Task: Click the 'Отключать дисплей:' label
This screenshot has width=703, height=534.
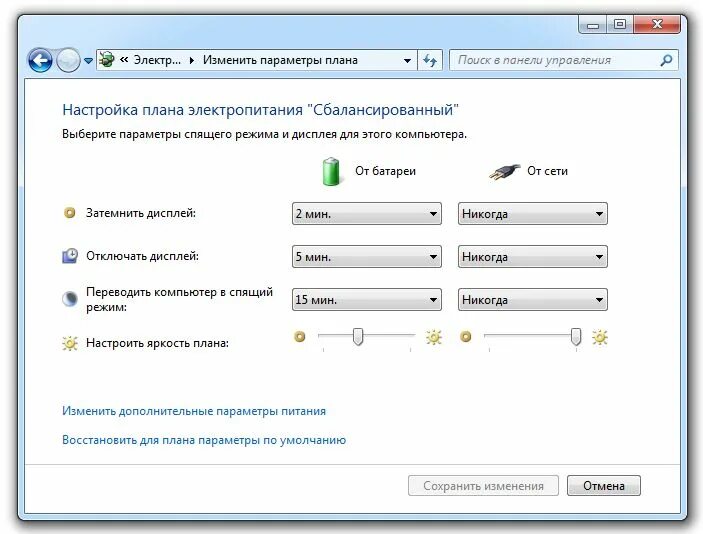Action: tap(143, 256)
